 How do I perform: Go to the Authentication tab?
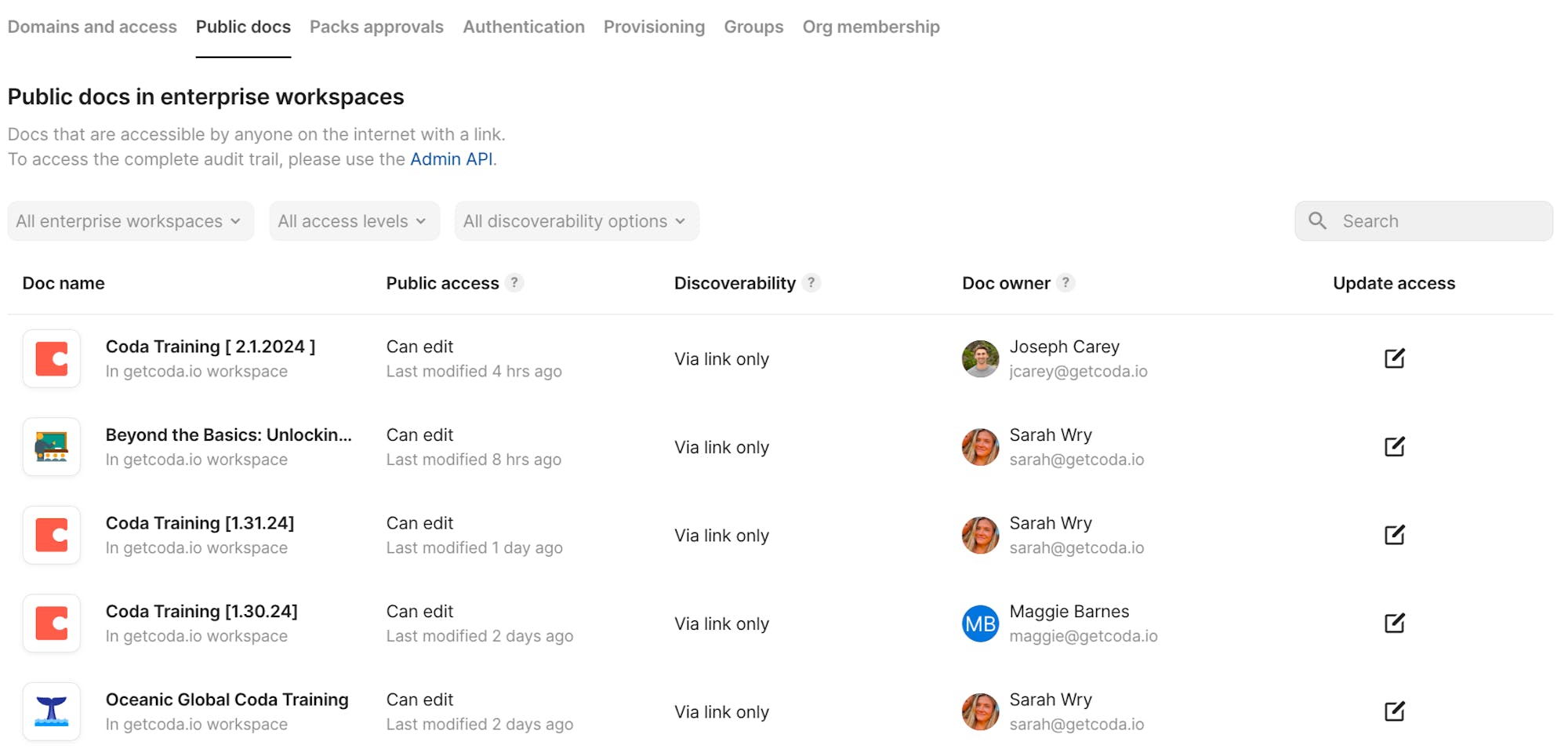(524, 27)
